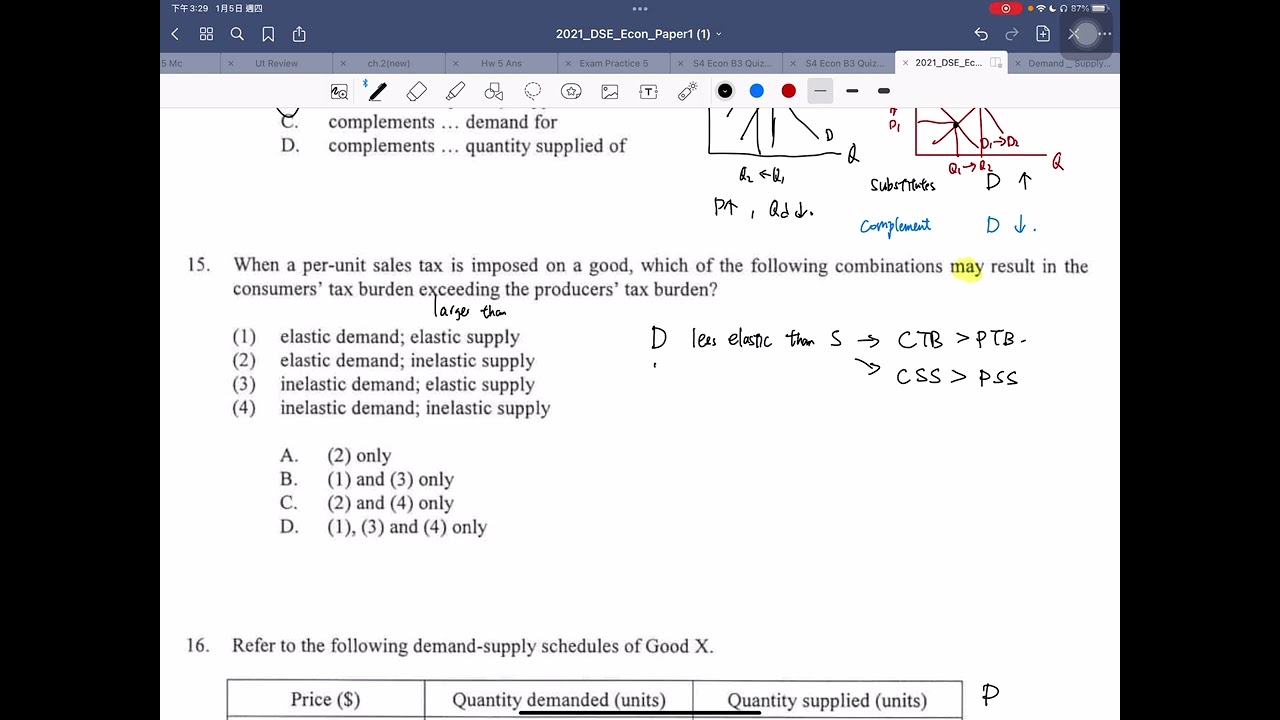Image resolution: width=1280 pixels, height=720 pixels.
Task: Tap answer "D. (1), (3) and (4) only"
Action: [x=383, y=527]
